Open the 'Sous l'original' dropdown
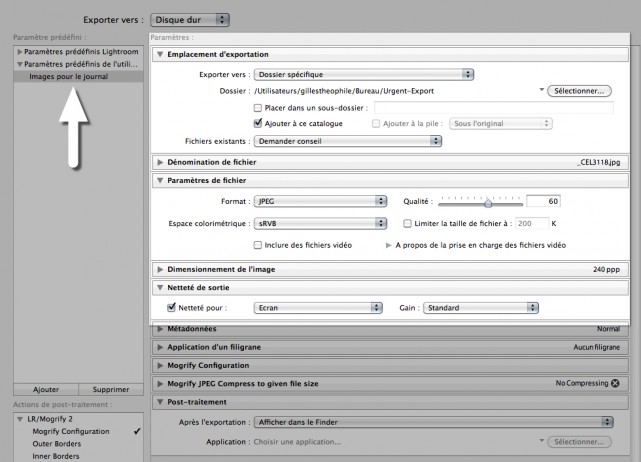641x462 pixels. [501, 123]
